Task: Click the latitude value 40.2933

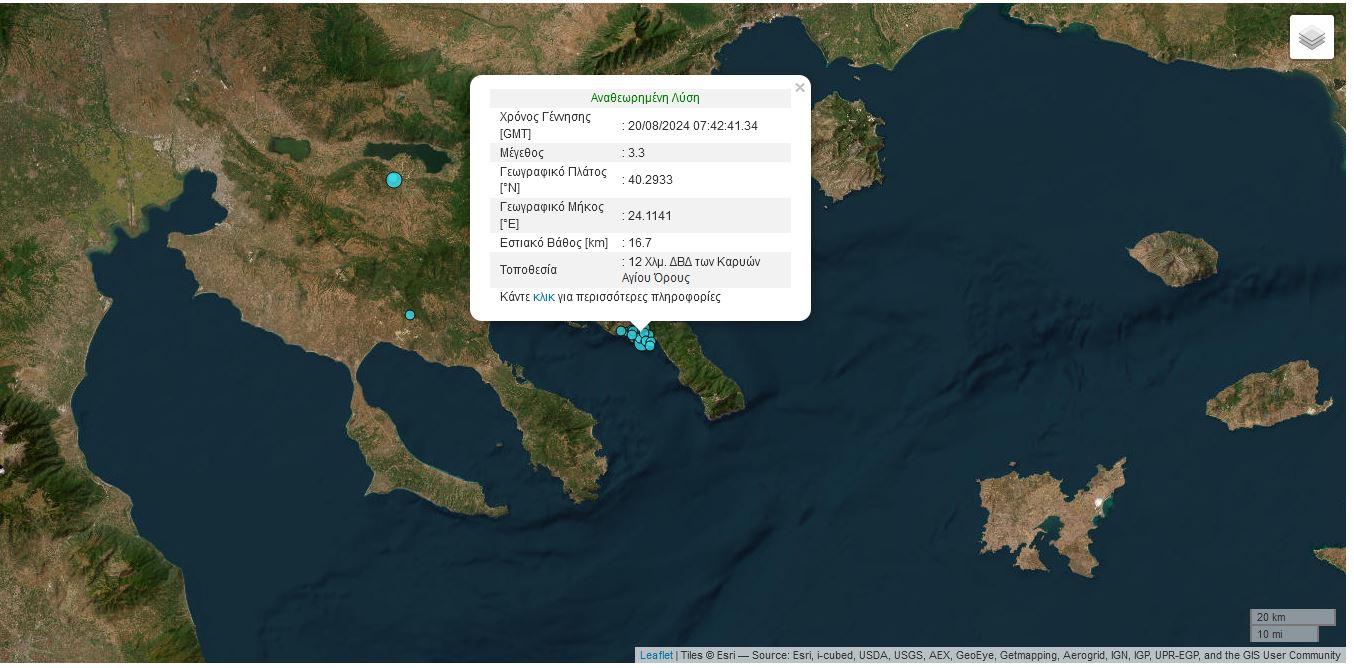Action: coord(650,180)
